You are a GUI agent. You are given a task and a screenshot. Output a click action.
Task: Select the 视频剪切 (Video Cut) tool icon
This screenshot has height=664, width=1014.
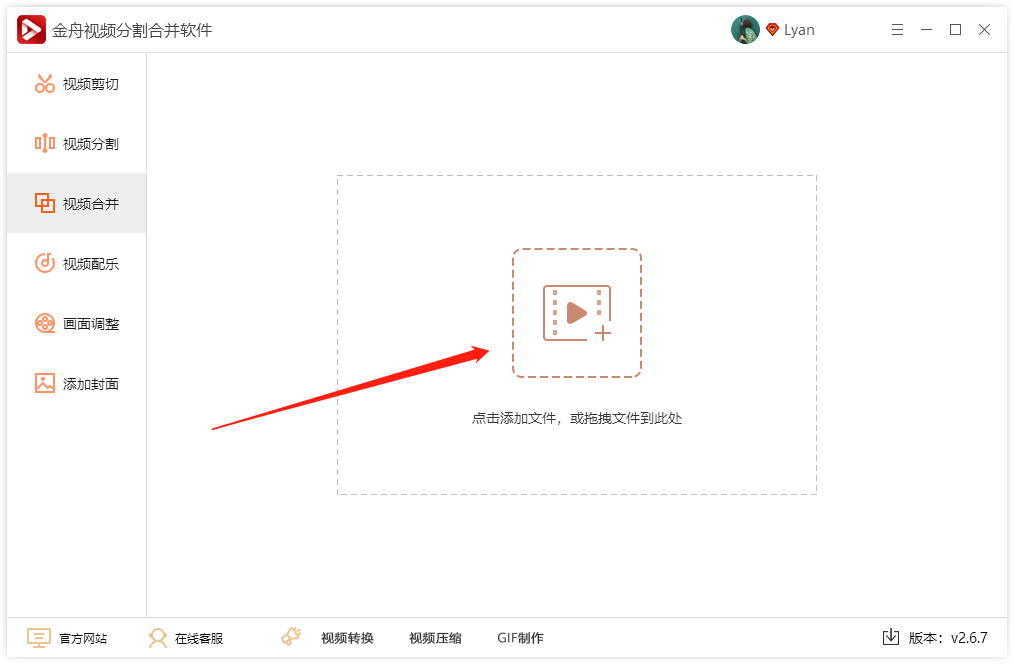click(x=44, y=83)
